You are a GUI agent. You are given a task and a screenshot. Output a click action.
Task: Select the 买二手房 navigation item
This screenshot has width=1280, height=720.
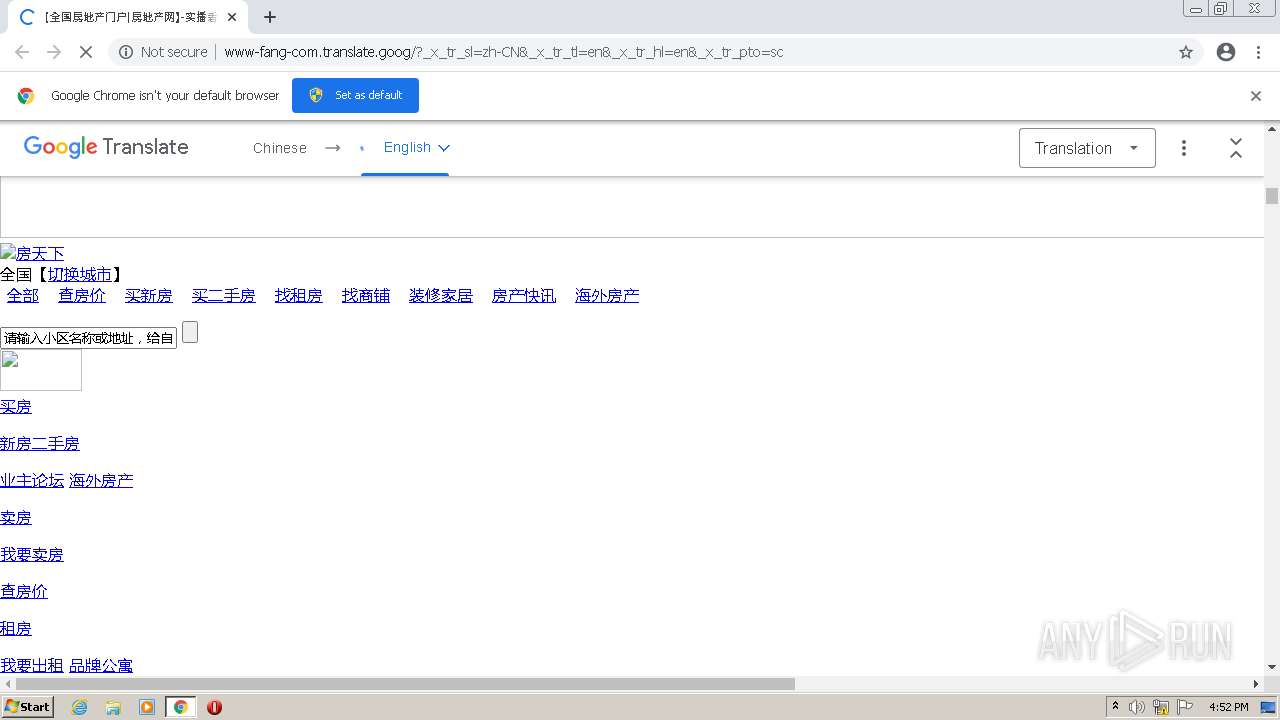224,296
